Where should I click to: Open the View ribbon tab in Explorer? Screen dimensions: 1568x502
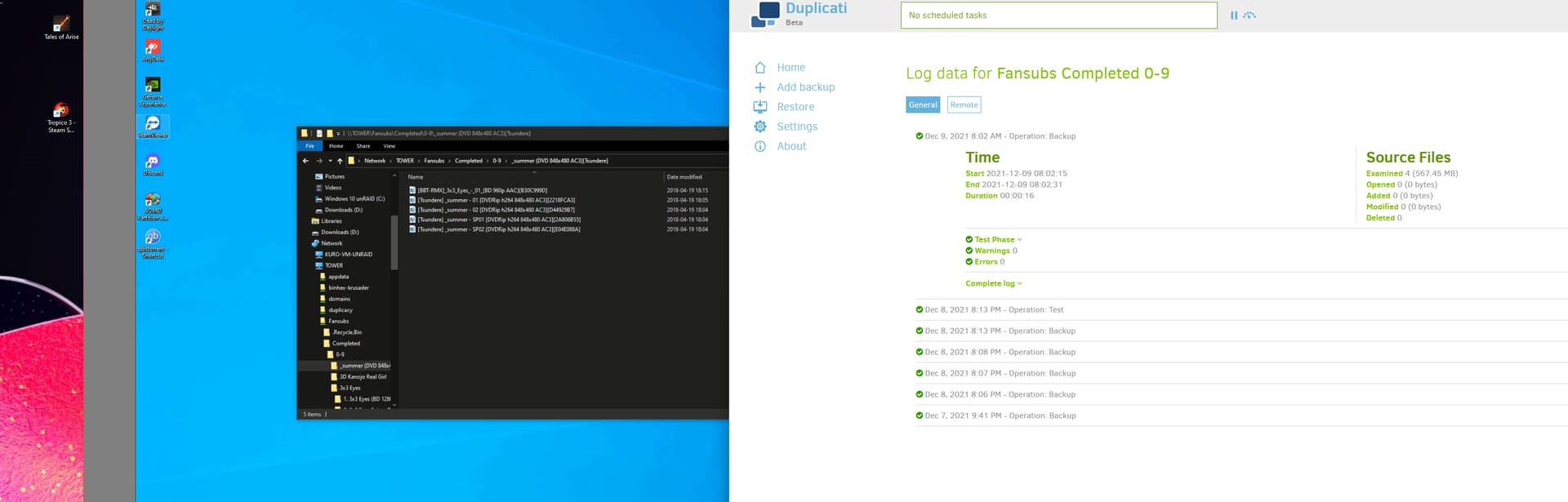coord(390,146)
